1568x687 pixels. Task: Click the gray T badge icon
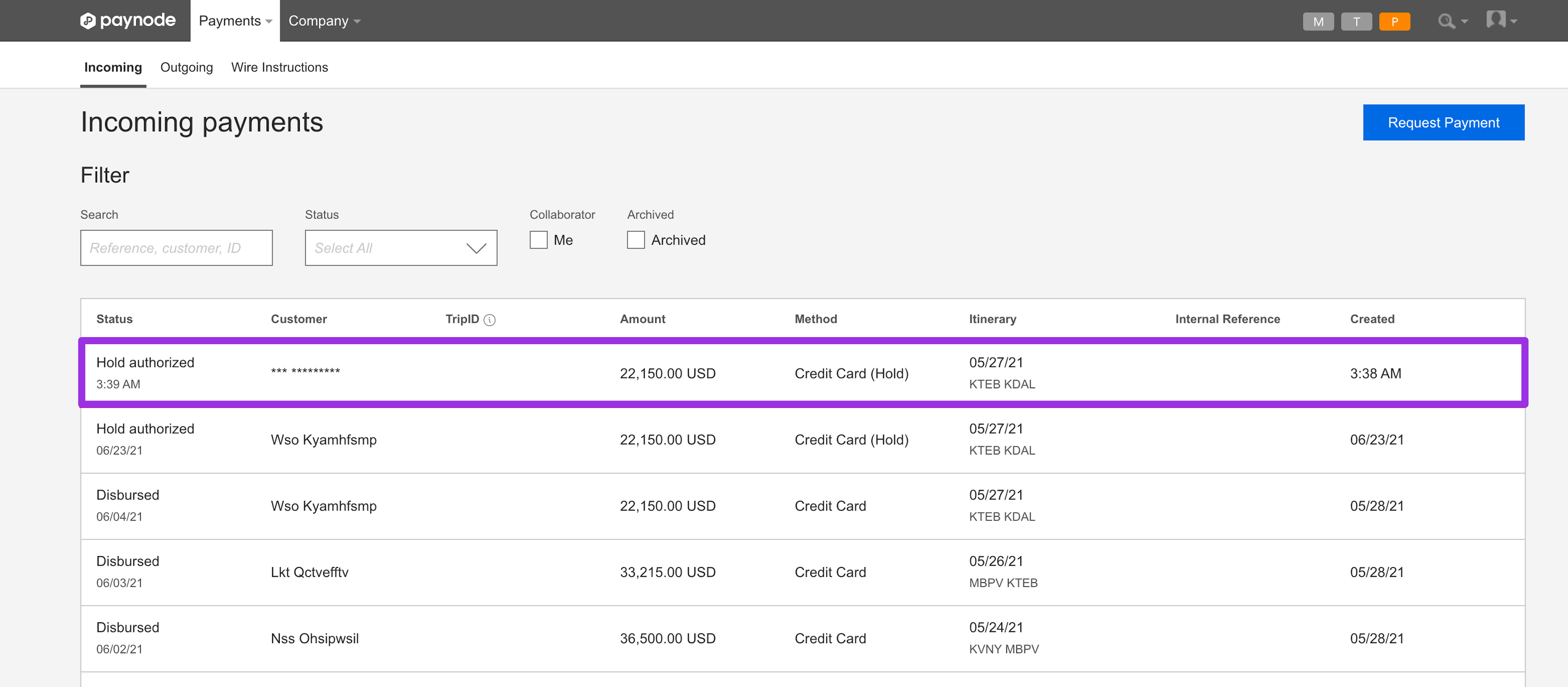point(1356,21)
